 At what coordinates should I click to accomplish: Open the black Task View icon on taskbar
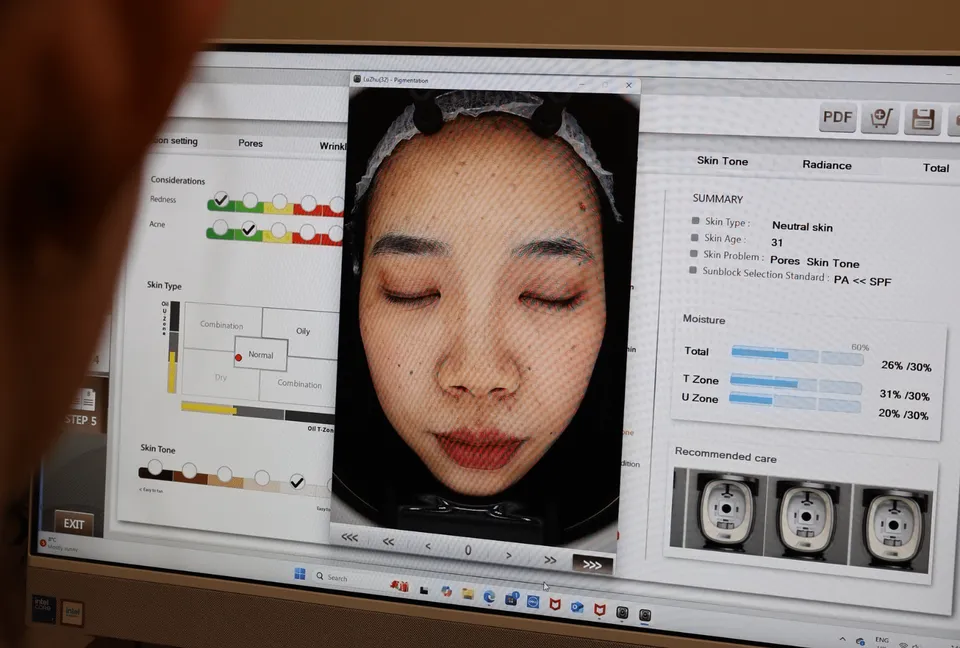click(424, 590)
